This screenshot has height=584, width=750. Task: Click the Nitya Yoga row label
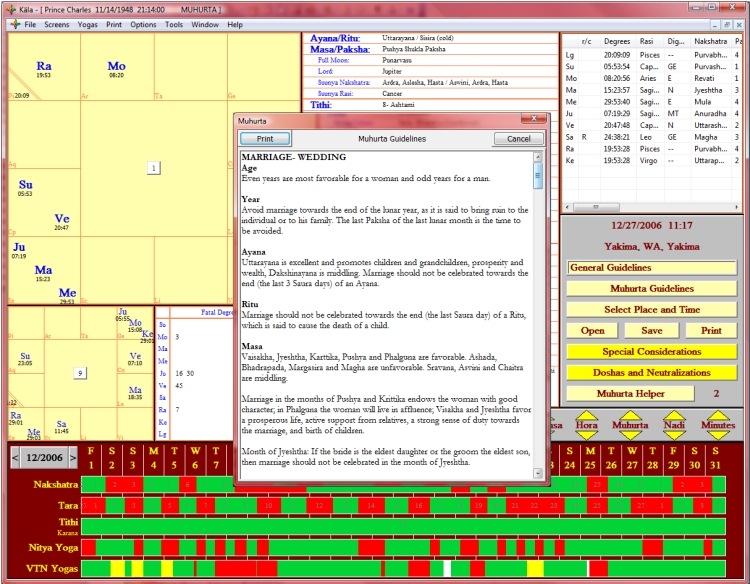click(x=53, y=548)
